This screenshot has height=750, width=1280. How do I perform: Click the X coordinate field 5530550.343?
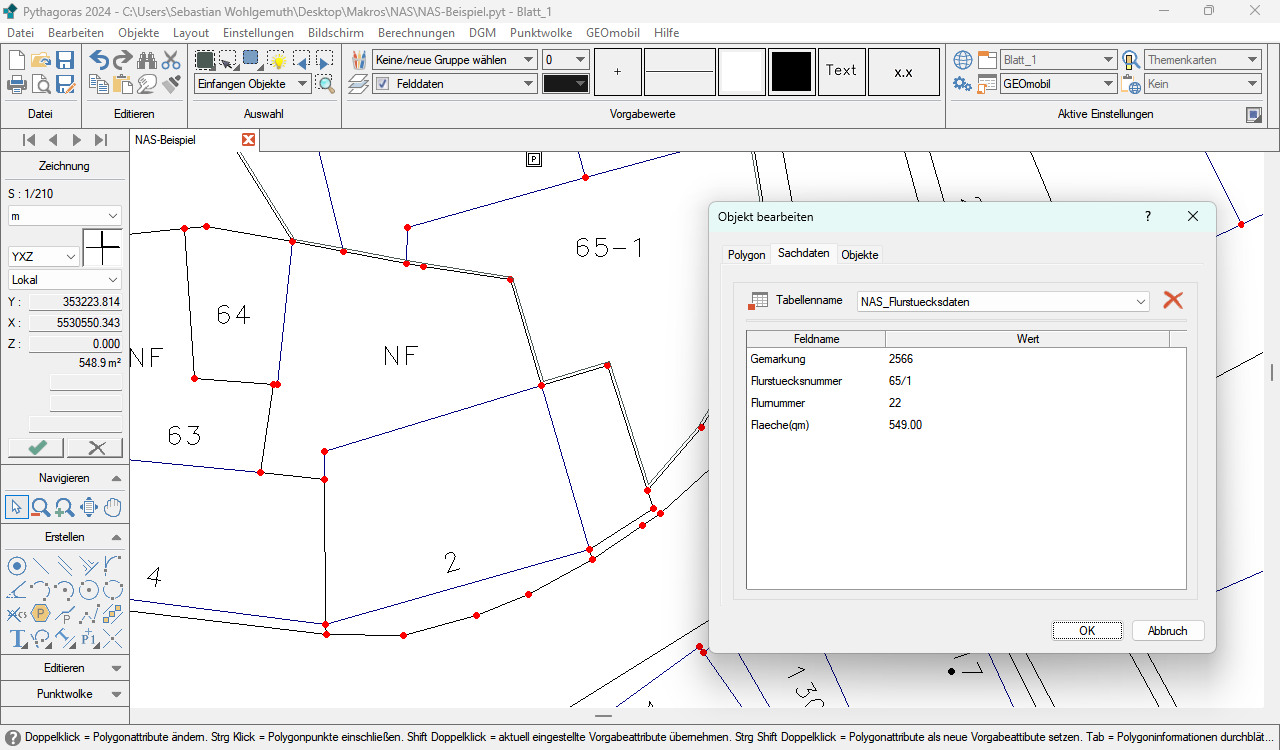pos(75,323)
